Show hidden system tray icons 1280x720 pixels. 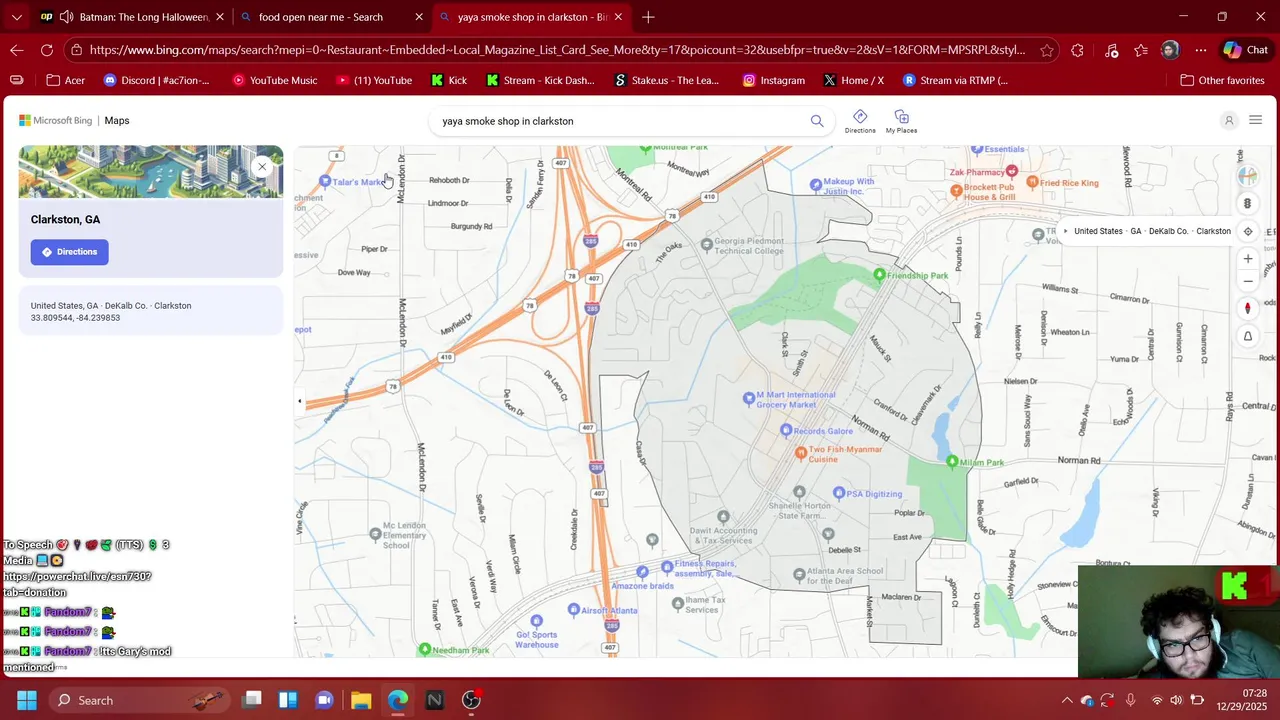tap(1067, 700)
